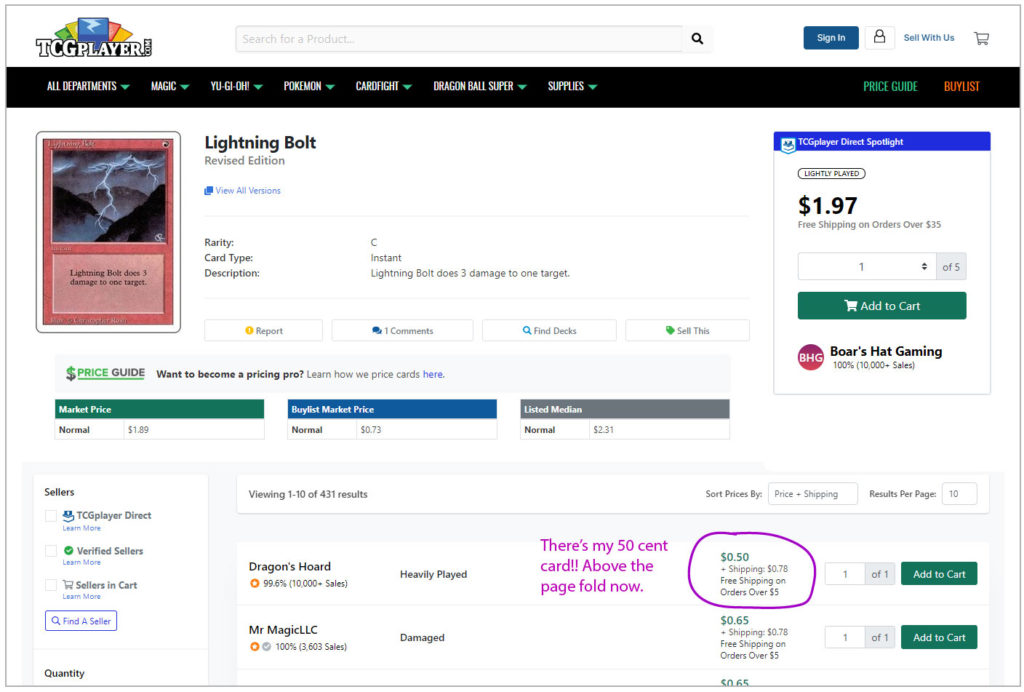Image resolution: width=1024 pixels, height=692 pixels.
Task: Click the TCGplayer Direct Spotlight shield icon
Action: tap(788, 144)
